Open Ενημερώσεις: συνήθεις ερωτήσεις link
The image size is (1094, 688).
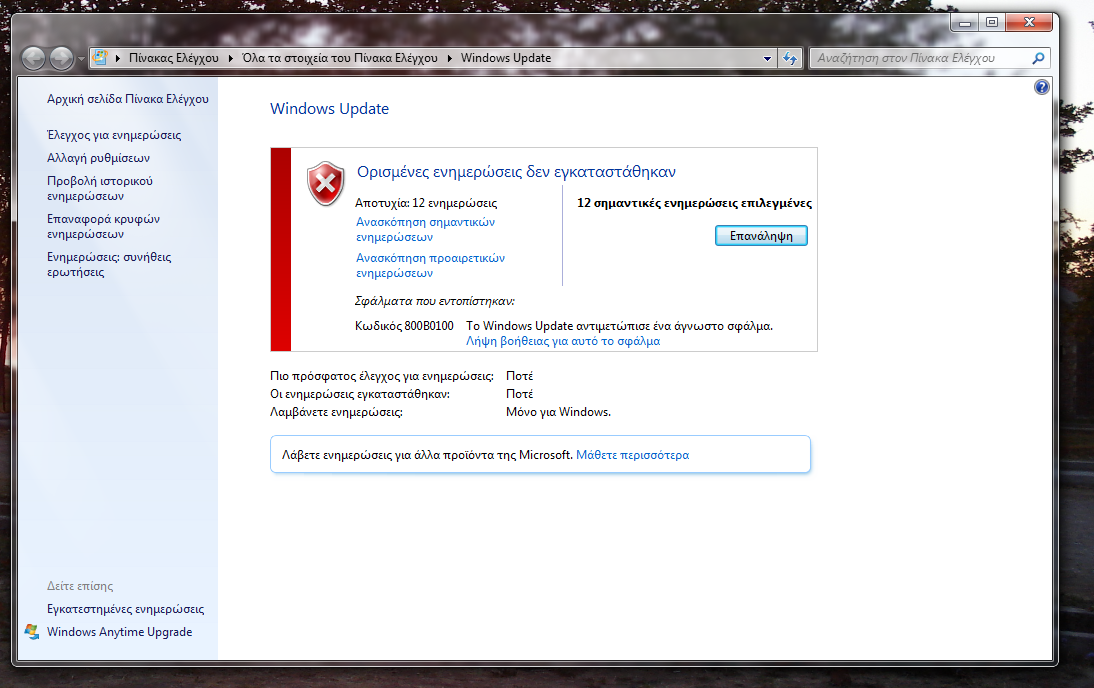pos(109,264)
